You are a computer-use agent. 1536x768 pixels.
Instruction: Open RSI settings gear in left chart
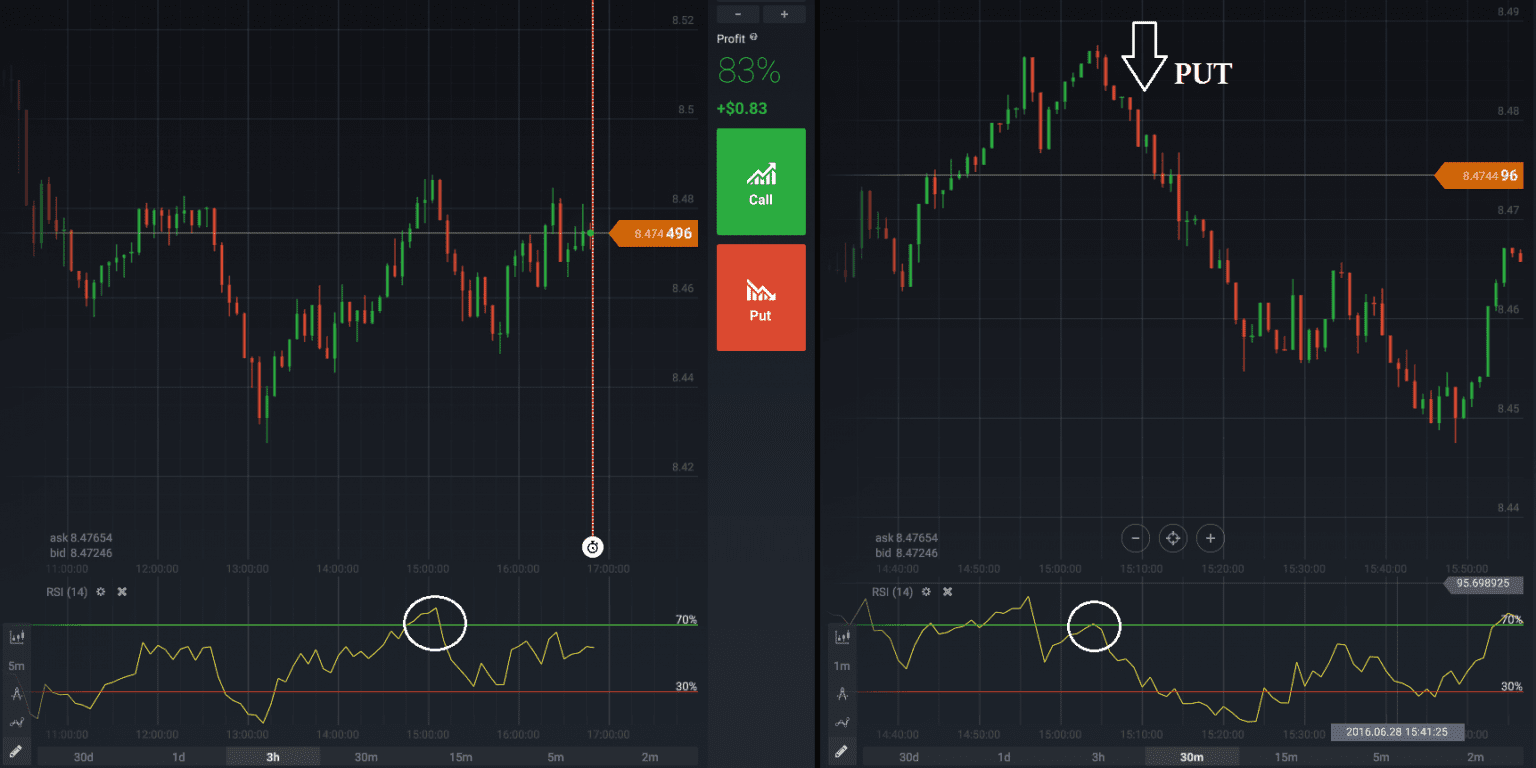point(100,592)
